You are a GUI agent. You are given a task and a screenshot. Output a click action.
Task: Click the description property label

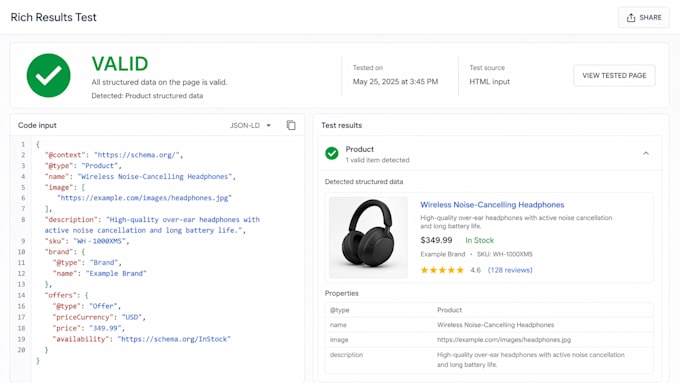pyautogui.click(x=346, y=355)
